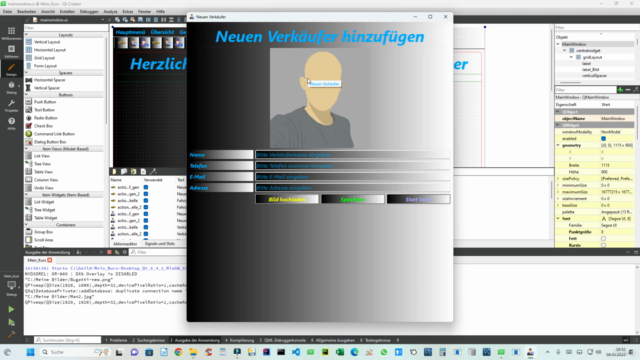Viewport: 640px width, 360px height.
Task: Open 1 Probleme output pane
Action: [x=116, y=340]
